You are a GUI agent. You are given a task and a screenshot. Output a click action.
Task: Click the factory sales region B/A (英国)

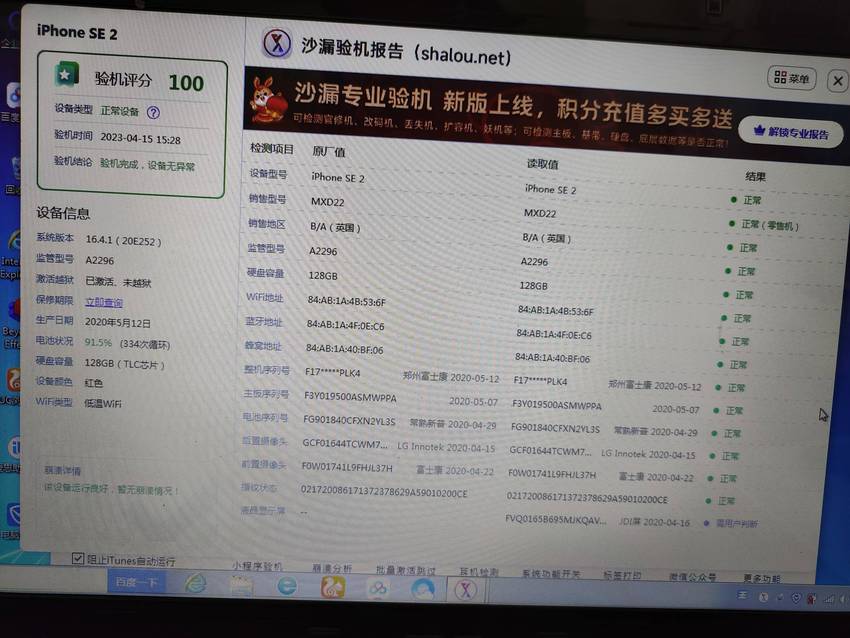(x=335, y=227)
